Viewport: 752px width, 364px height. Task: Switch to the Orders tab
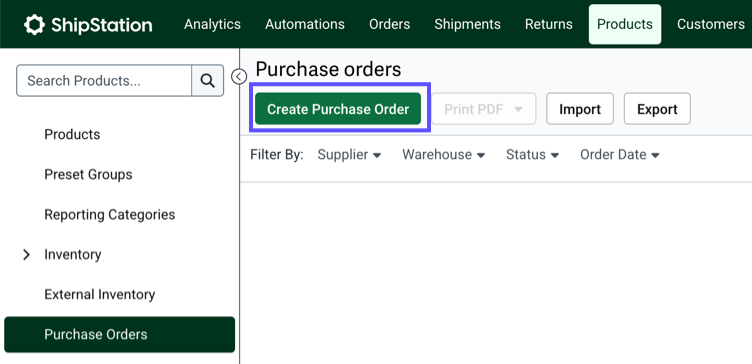(x=389, y=24)
